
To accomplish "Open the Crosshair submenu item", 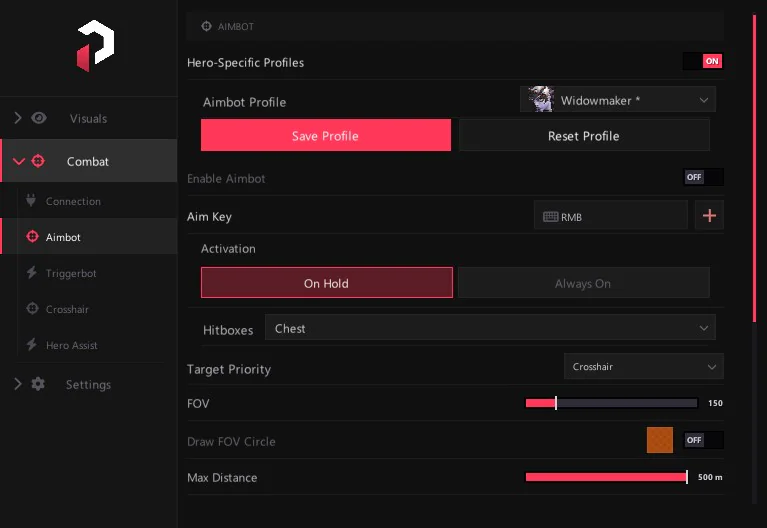I will [89, 309].
